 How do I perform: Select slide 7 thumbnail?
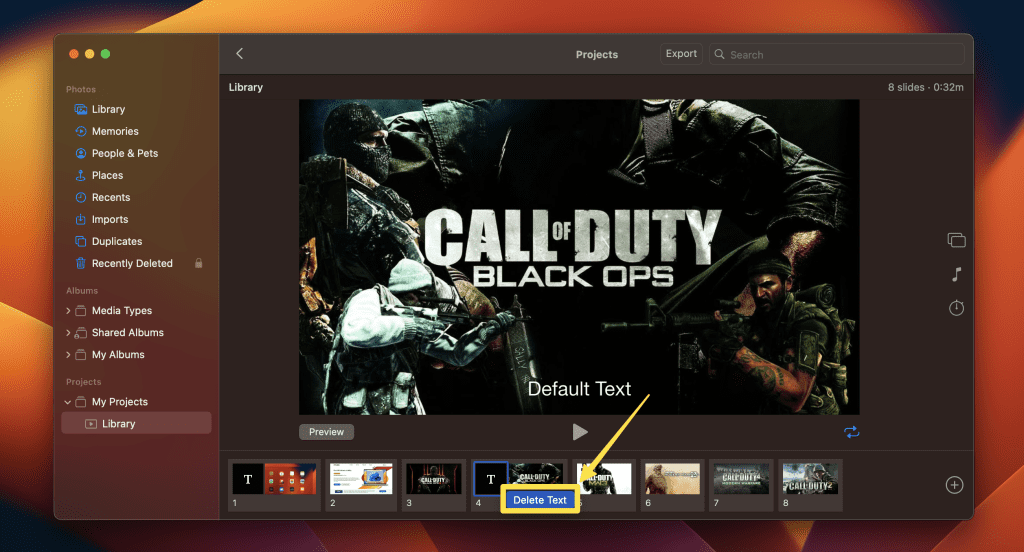click(x=741, y=479)
